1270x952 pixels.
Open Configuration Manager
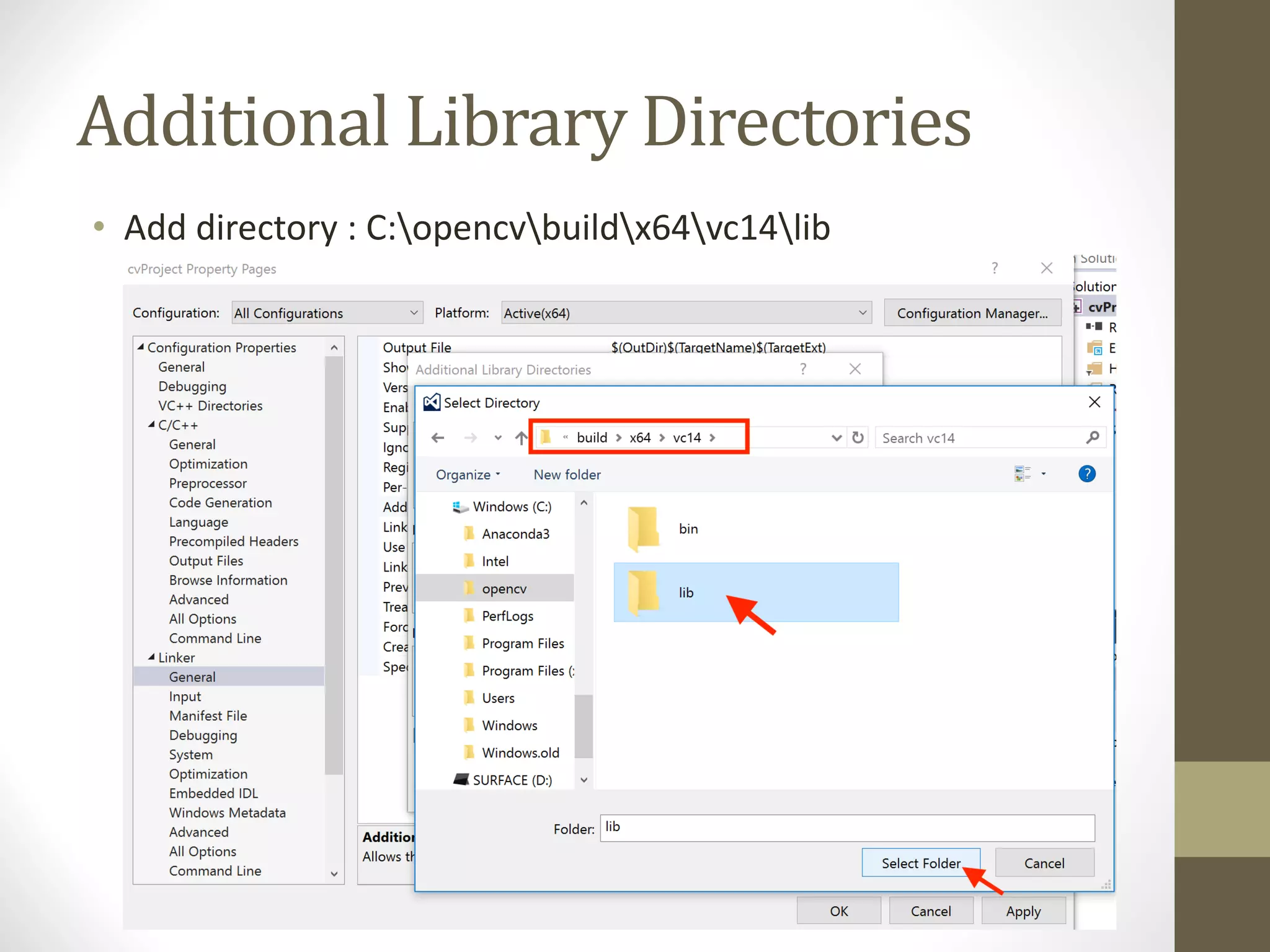972,313
